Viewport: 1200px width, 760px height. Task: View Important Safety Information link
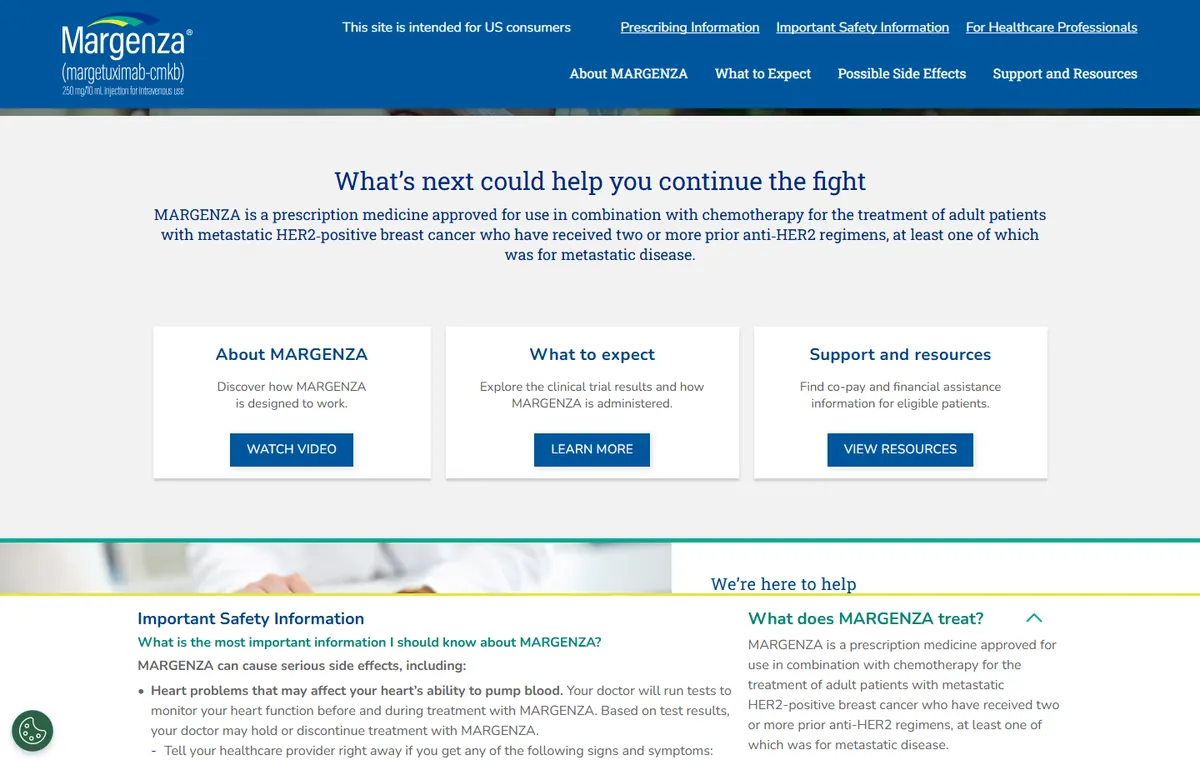863,28
